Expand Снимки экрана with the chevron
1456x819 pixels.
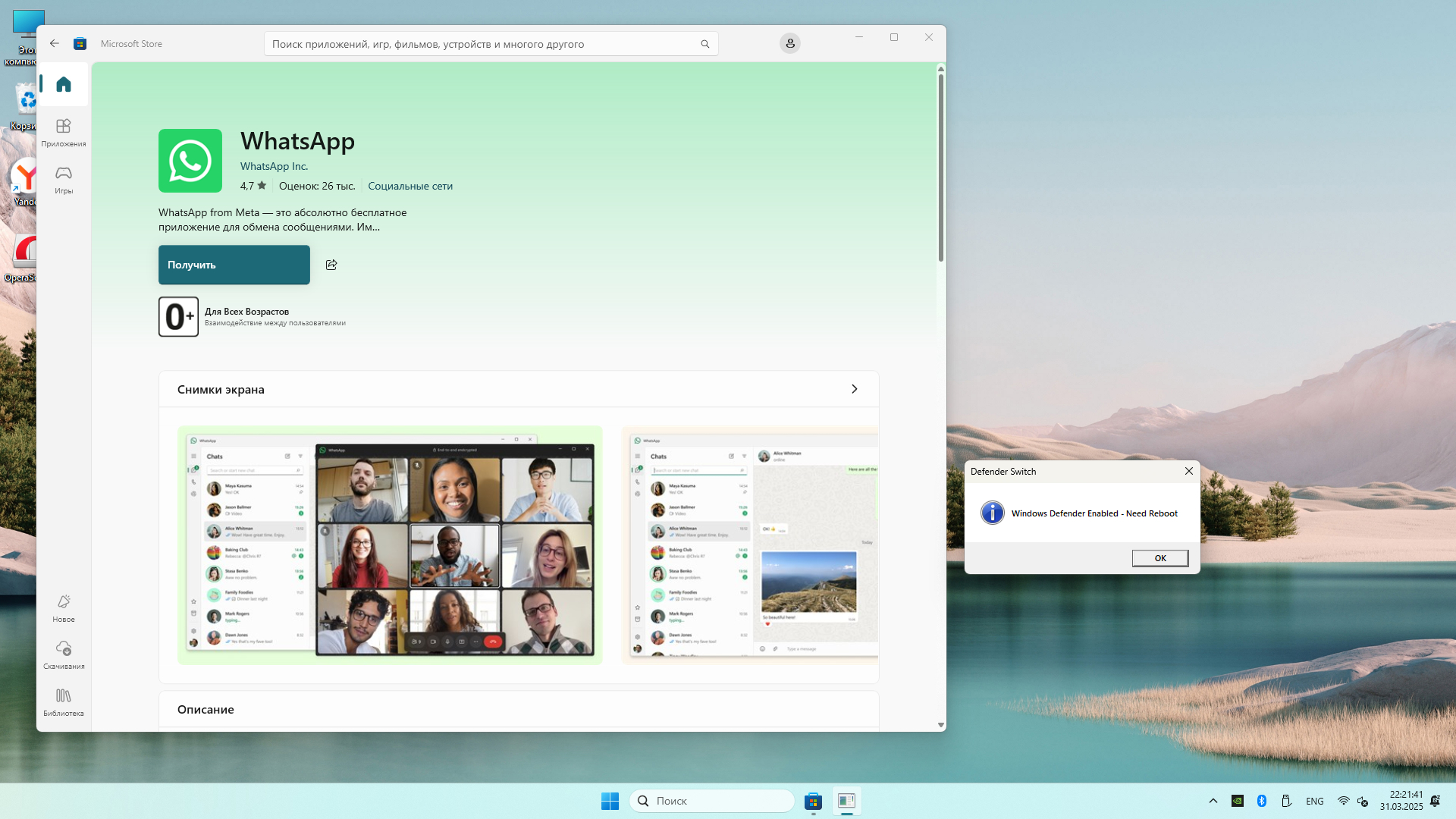pyautogui.click(x=854, y=389)
